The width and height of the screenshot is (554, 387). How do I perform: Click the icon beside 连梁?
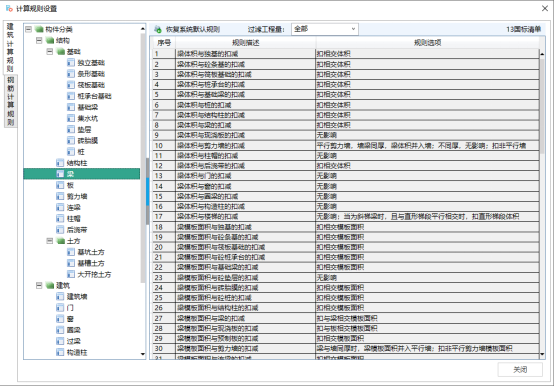coord(60,207)
